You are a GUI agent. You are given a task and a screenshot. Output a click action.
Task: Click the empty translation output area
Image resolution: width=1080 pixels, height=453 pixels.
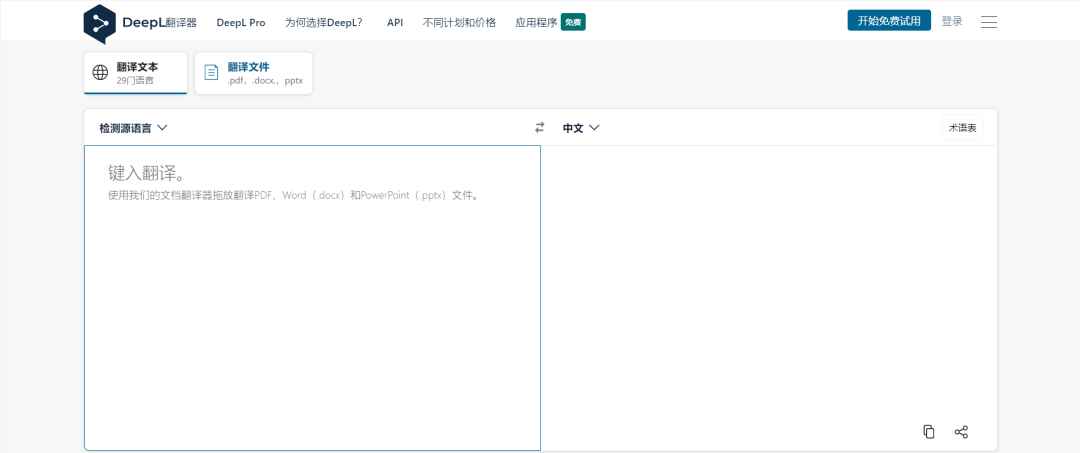click(x=768, y=280)
